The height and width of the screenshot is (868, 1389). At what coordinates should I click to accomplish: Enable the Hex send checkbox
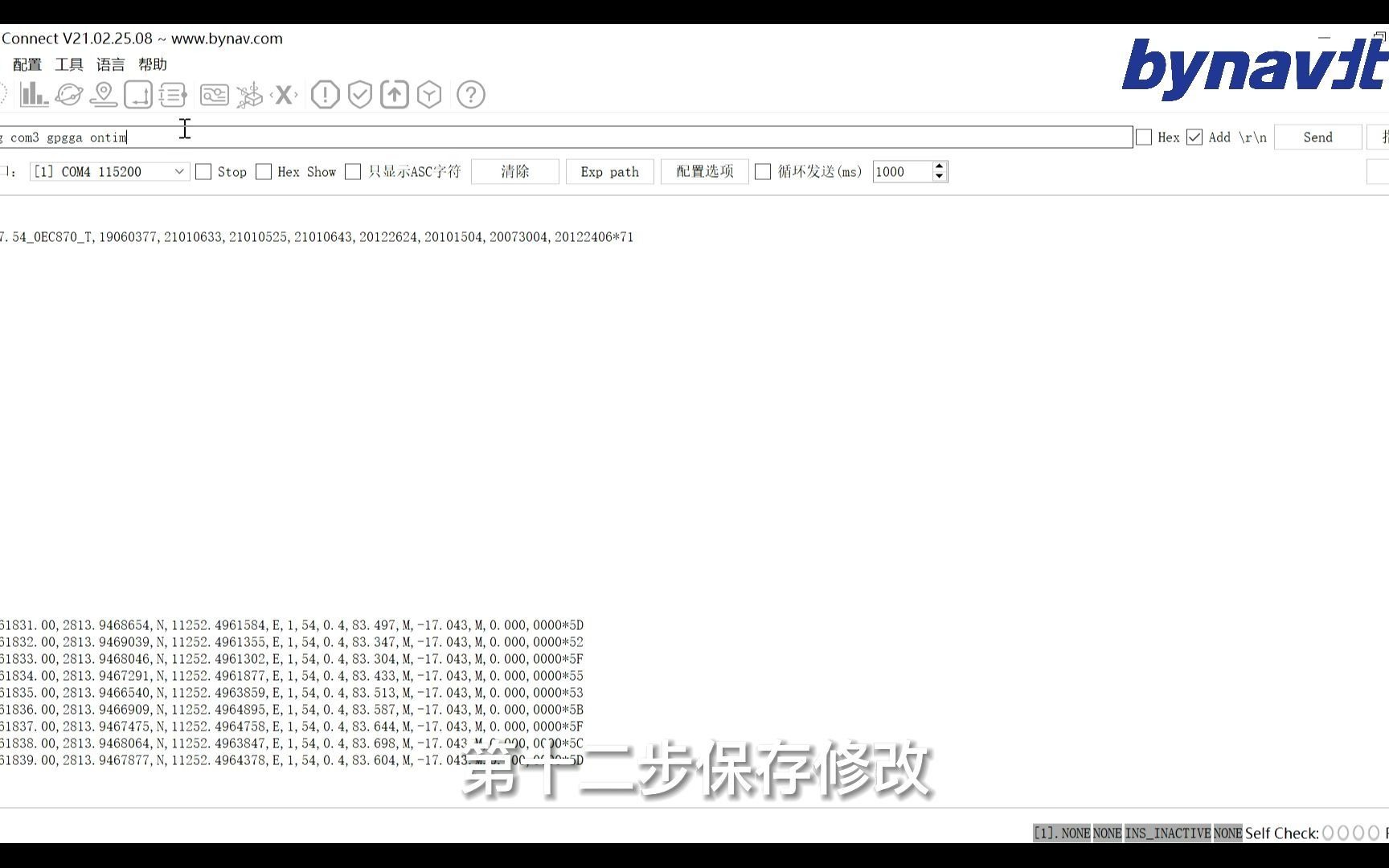point(1144,137)
